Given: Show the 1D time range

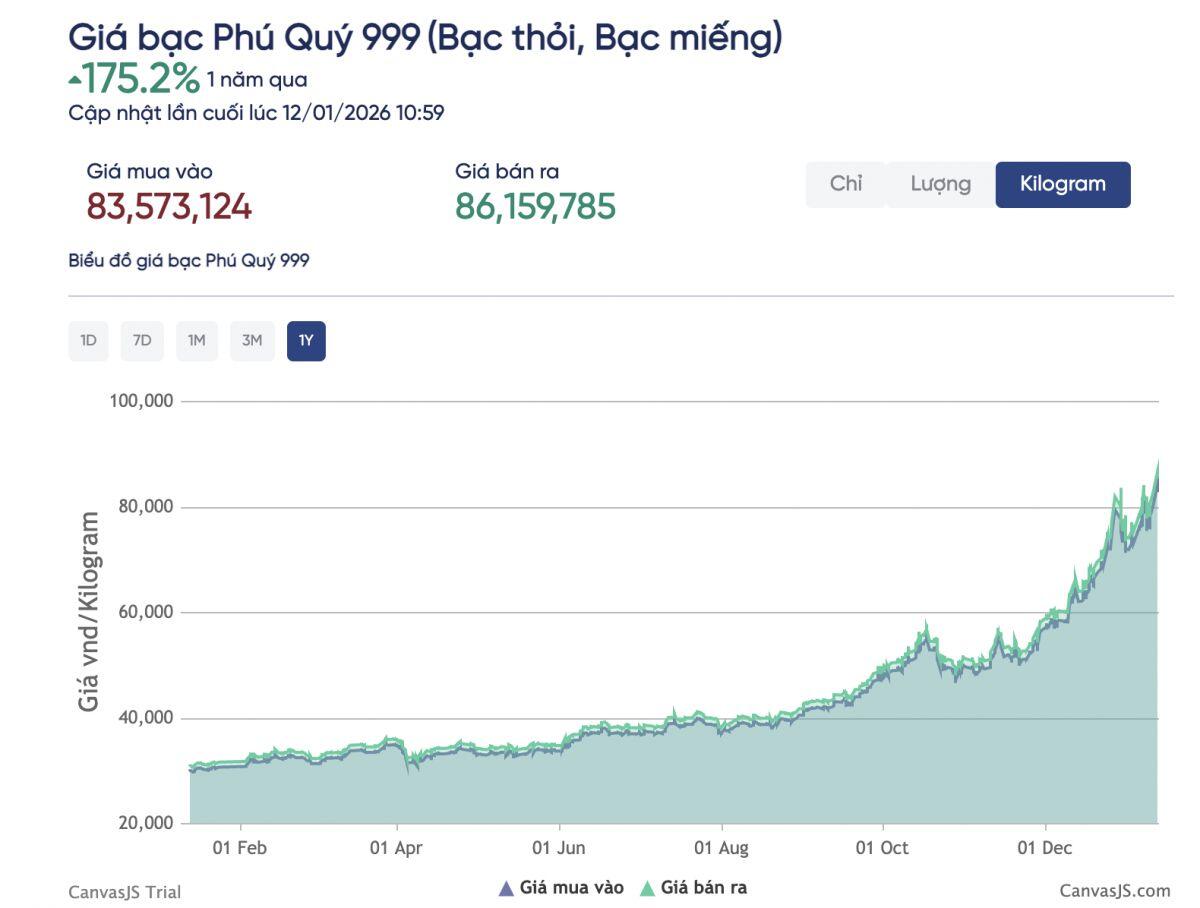Looking at the screenshot, I should (x=88, y=341).
